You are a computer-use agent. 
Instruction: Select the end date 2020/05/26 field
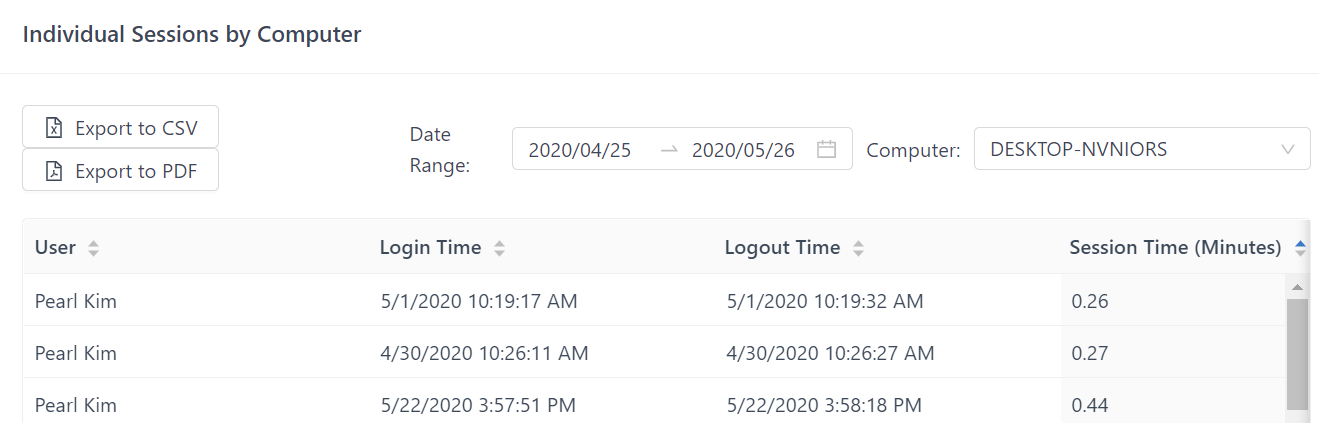click(743, 150)
